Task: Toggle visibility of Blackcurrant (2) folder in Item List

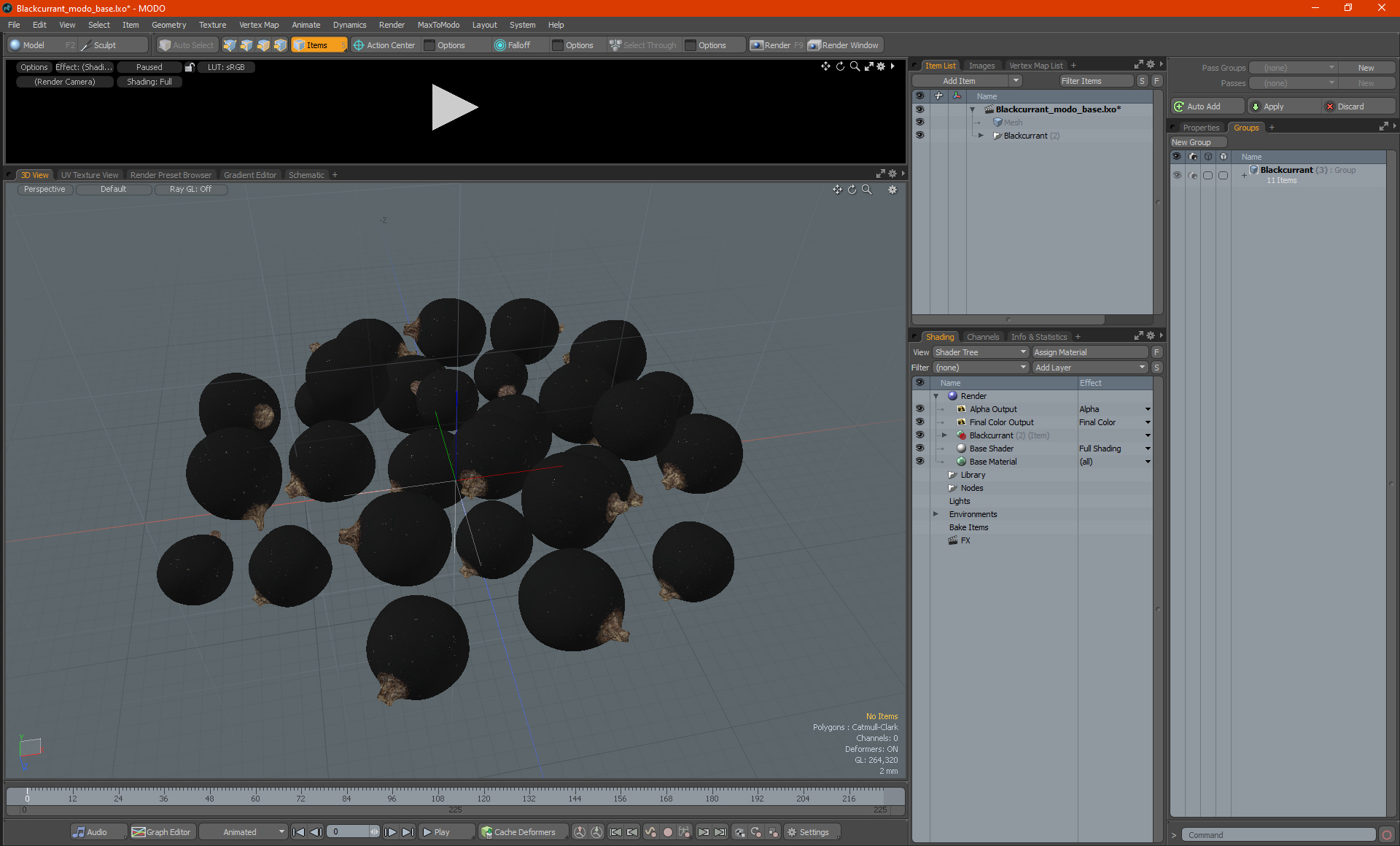Action: point(919,136)
